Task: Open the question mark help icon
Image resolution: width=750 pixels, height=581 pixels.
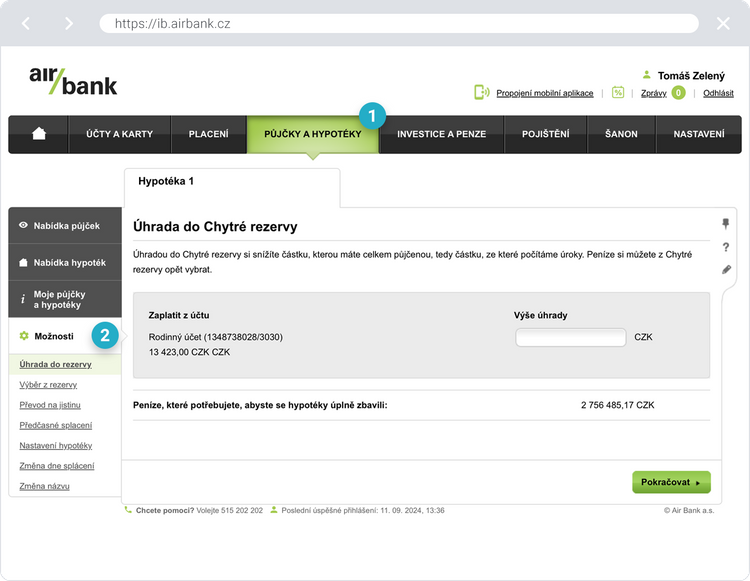Action: coord(726,247)
